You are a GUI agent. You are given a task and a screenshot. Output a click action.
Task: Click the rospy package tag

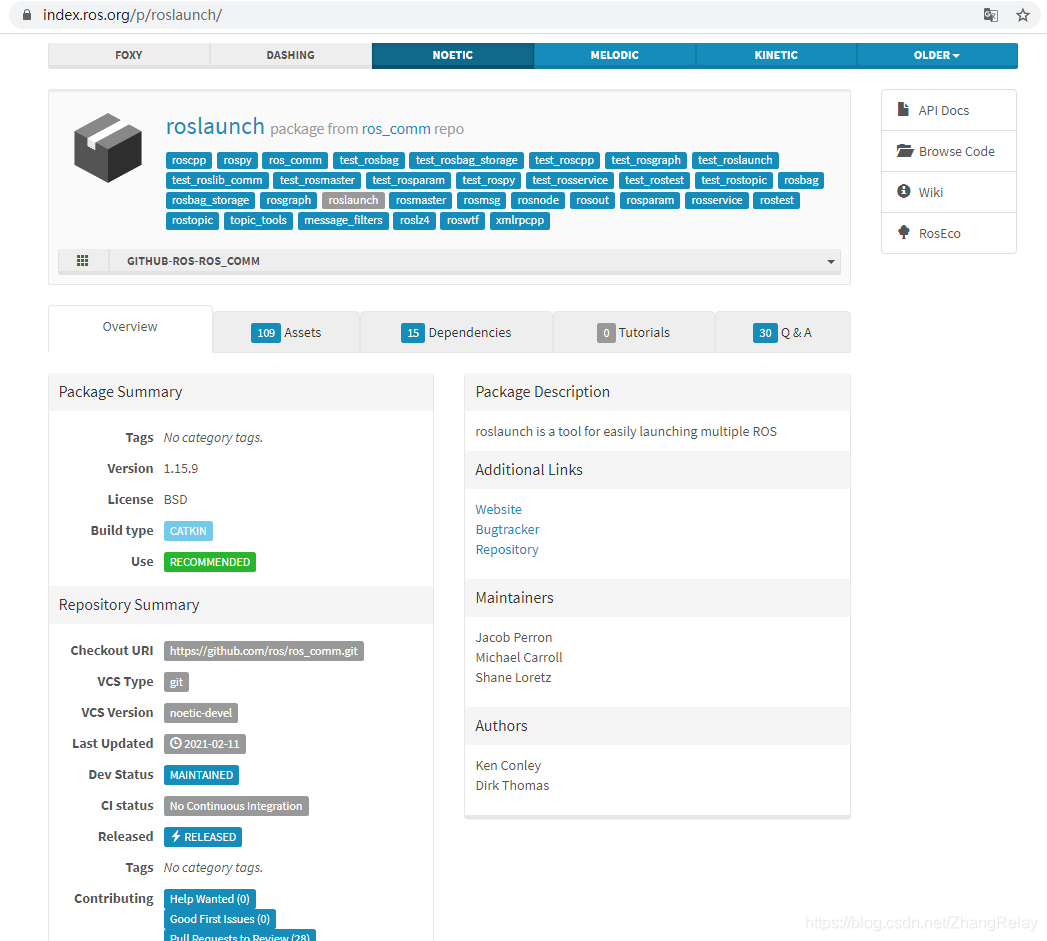pyautogui.click(x=237, y=160)
